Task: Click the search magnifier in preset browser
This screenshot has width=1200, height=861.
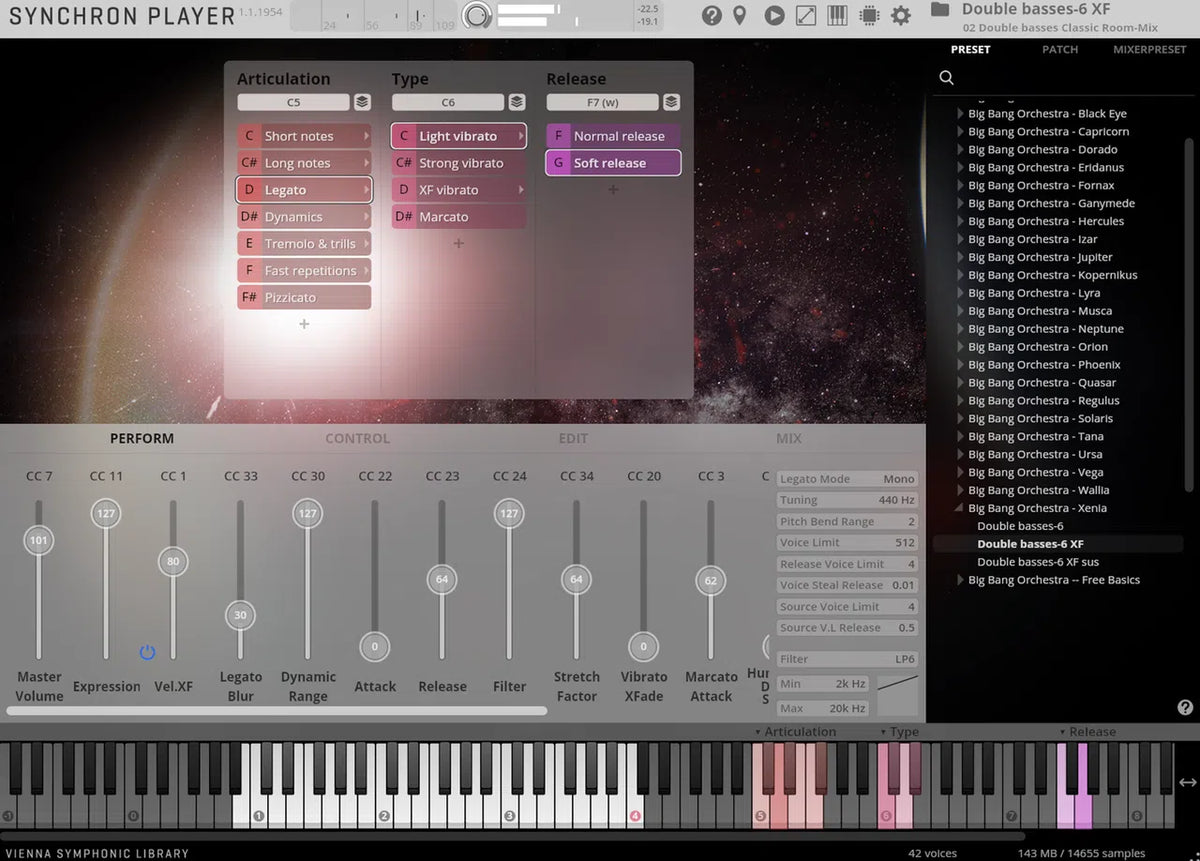Action: (947, 78)
